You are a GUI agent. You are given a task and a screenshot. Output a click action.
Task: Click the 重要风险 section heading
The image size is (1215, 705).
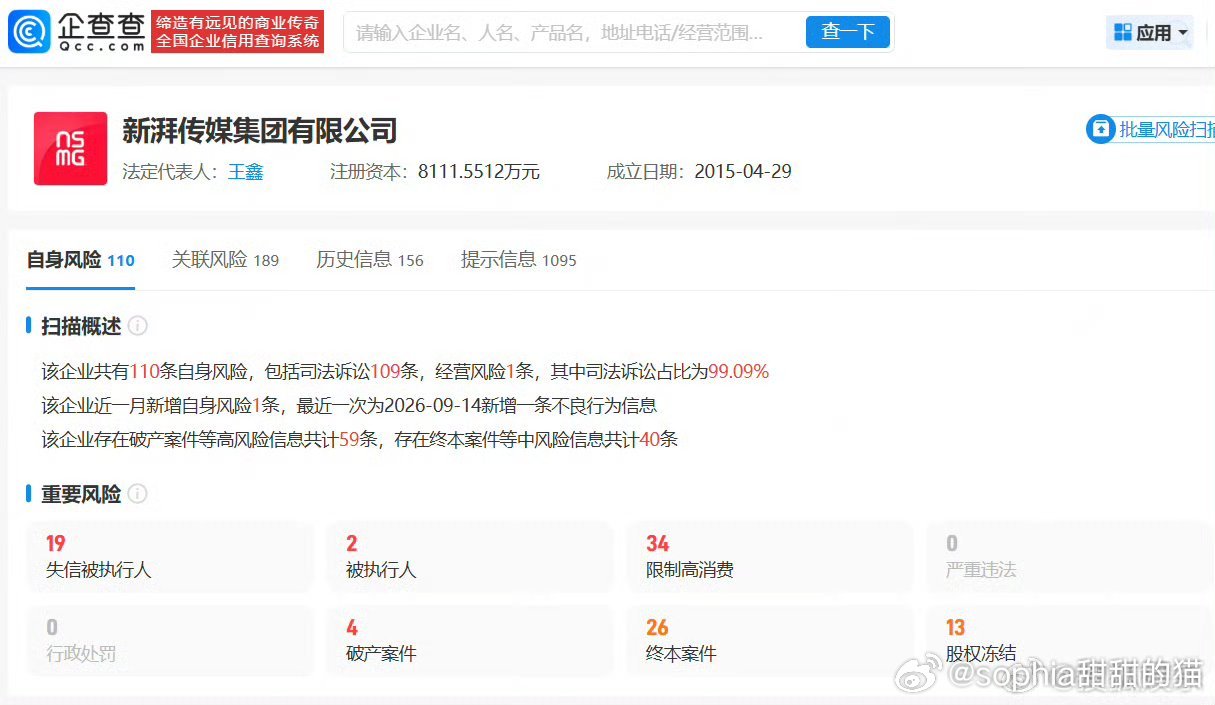(x=81, y=494)
